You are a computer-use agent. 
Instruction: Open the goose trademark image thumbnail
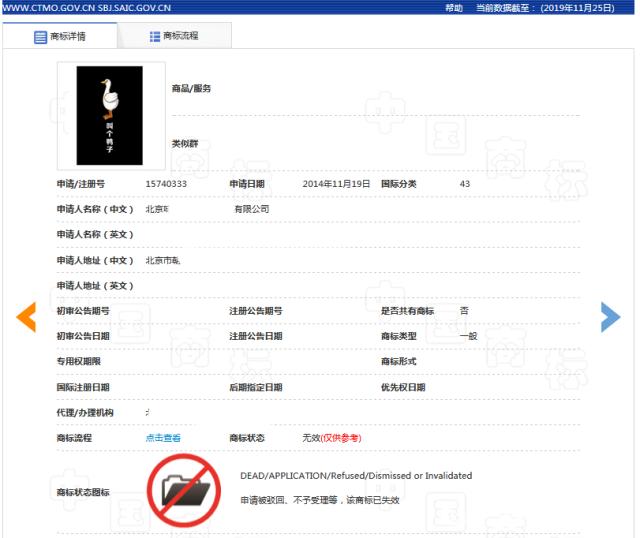point(110,116)
